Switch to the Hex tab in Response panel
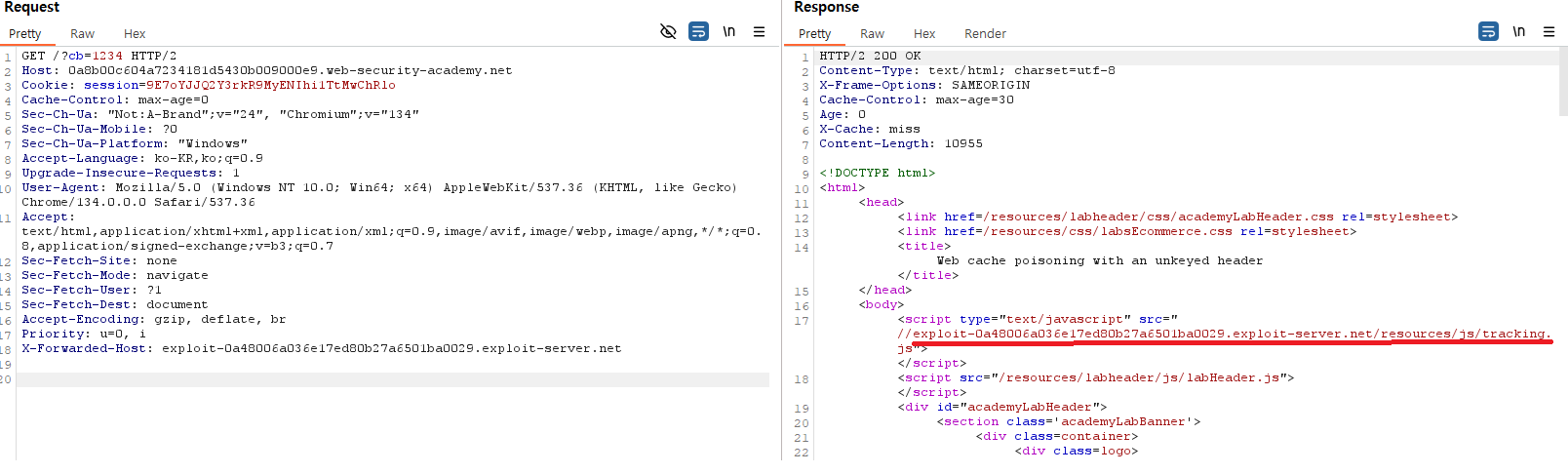 [x=924, y=34]
